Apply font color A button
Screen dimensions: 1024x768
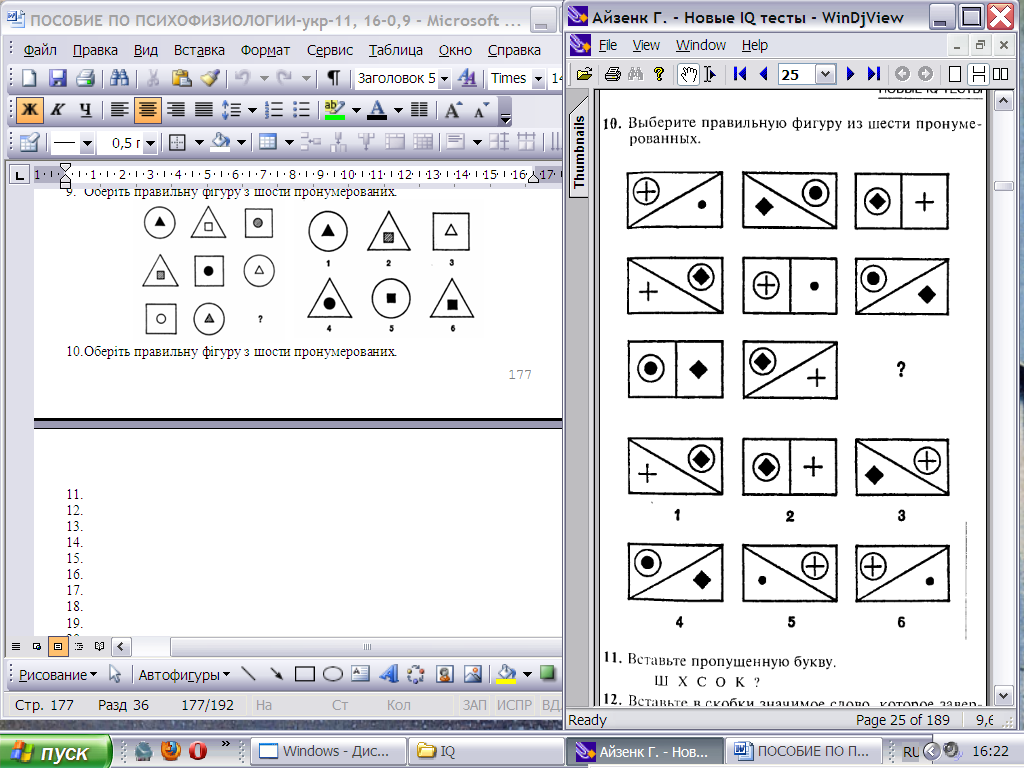(377, 110)
